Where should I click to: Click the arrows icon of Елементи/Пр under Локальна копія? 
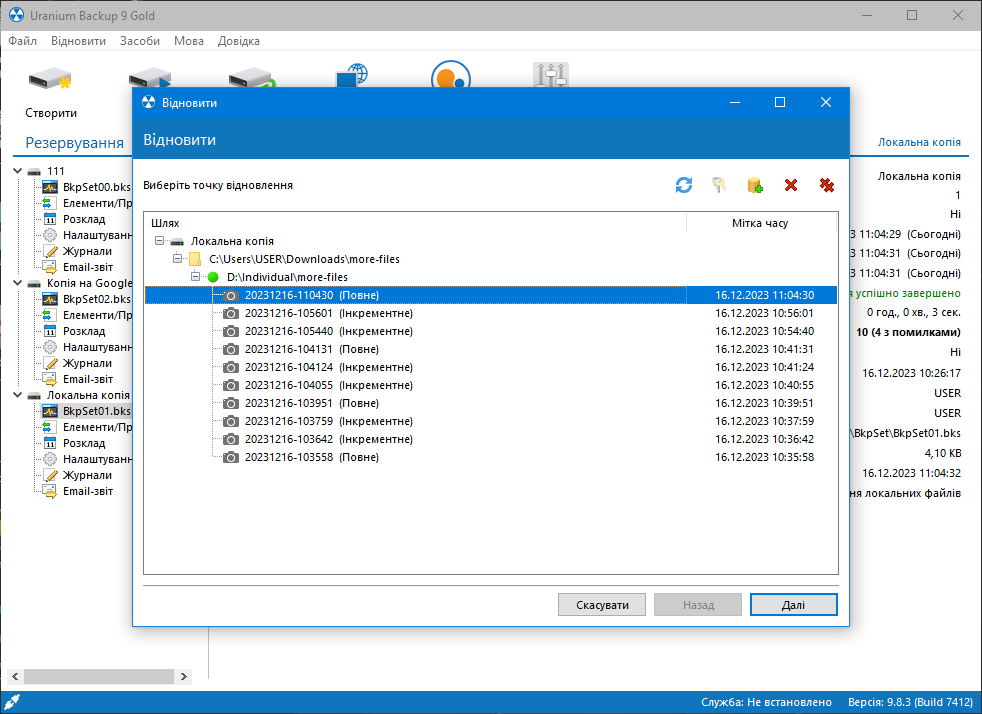(x=49, y=427)
